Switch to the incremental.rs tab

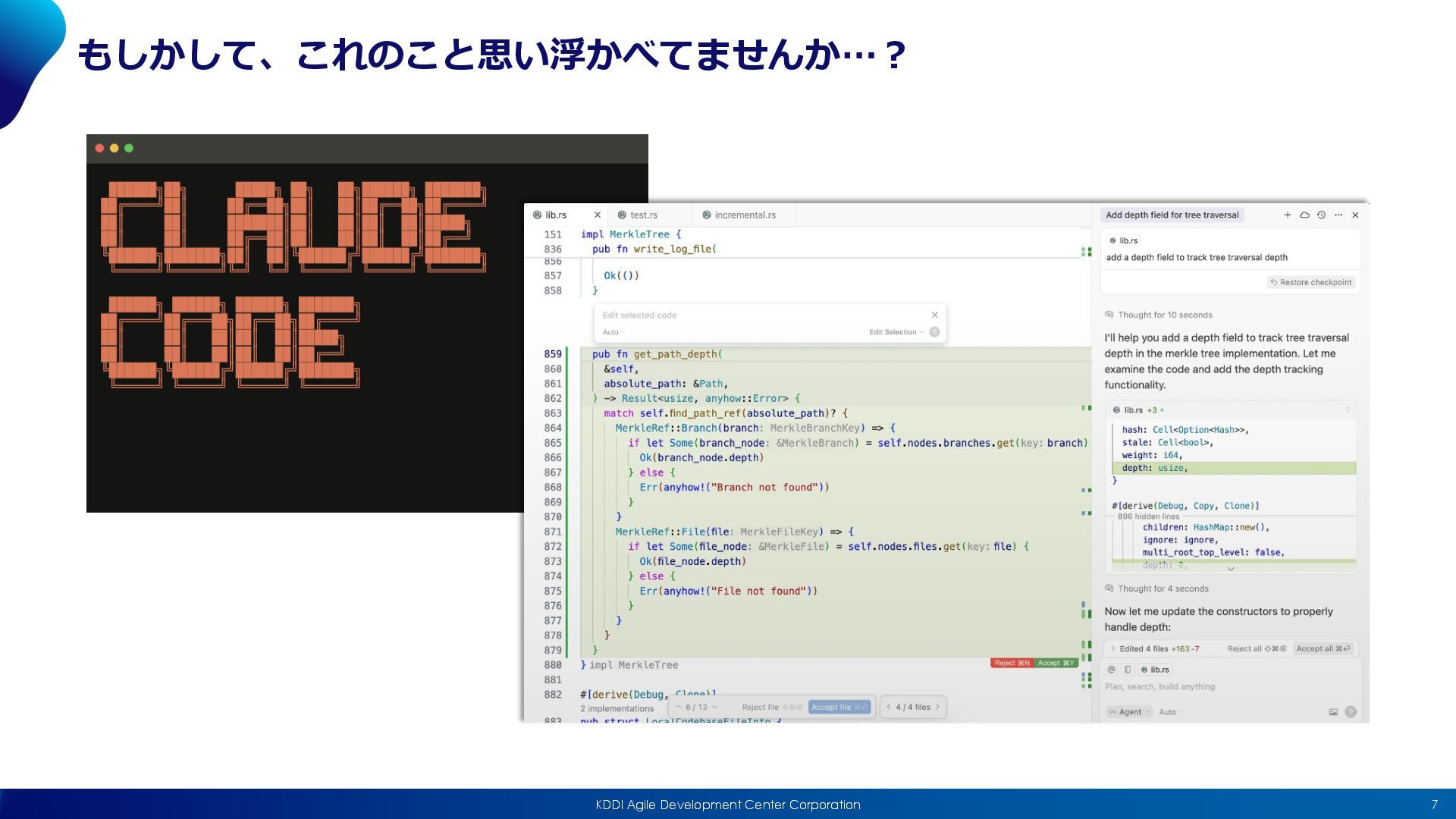745,215
